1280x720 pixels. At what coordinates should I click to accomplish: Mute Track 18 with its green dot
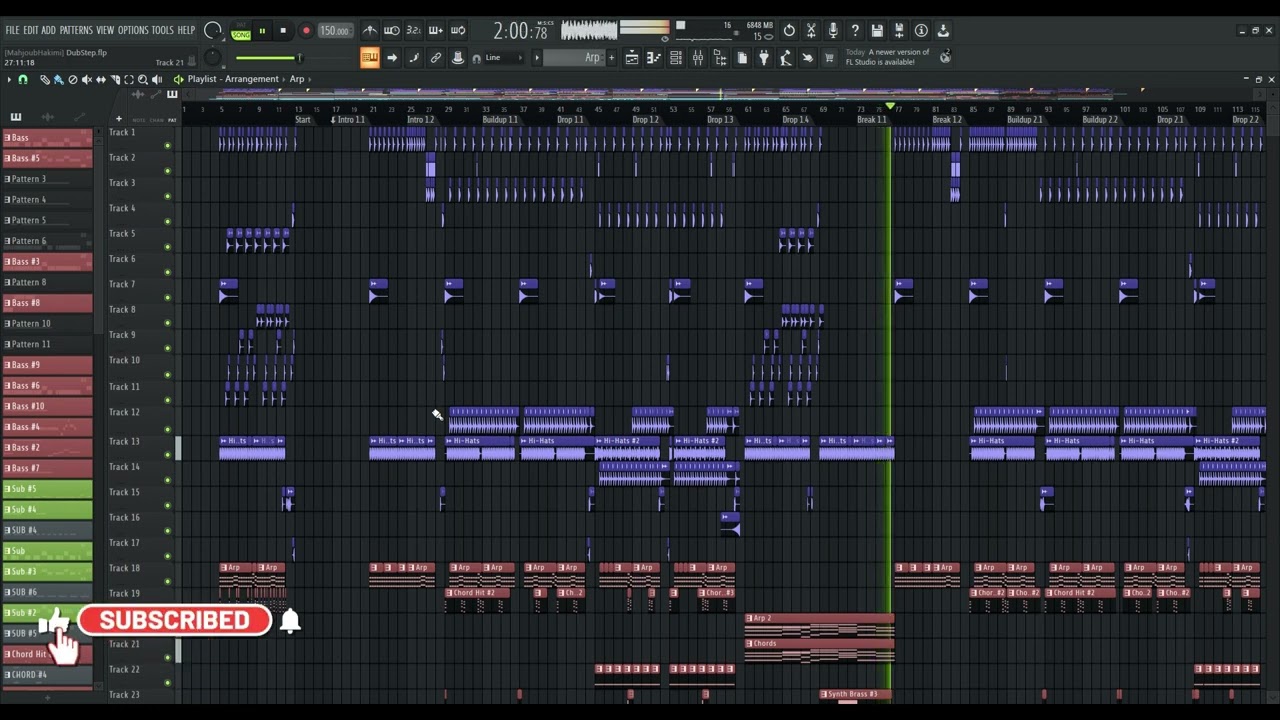(167, 581)
